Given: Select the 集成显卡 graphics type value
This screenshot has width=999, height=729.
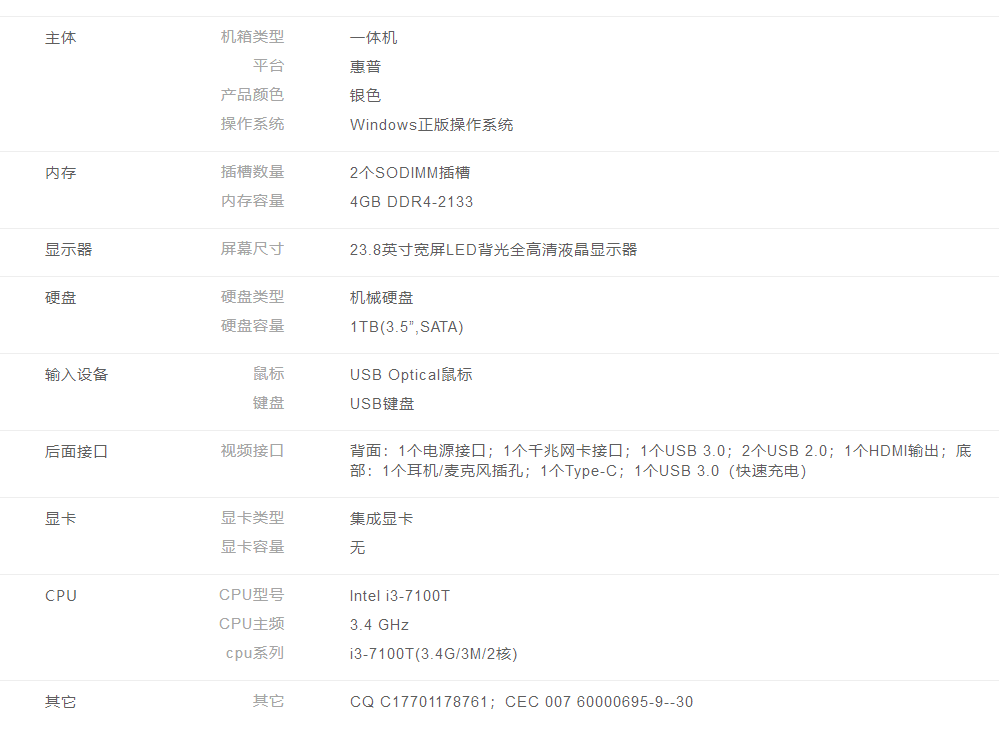Looking at the screenshot, I should [x=381, y=519].
